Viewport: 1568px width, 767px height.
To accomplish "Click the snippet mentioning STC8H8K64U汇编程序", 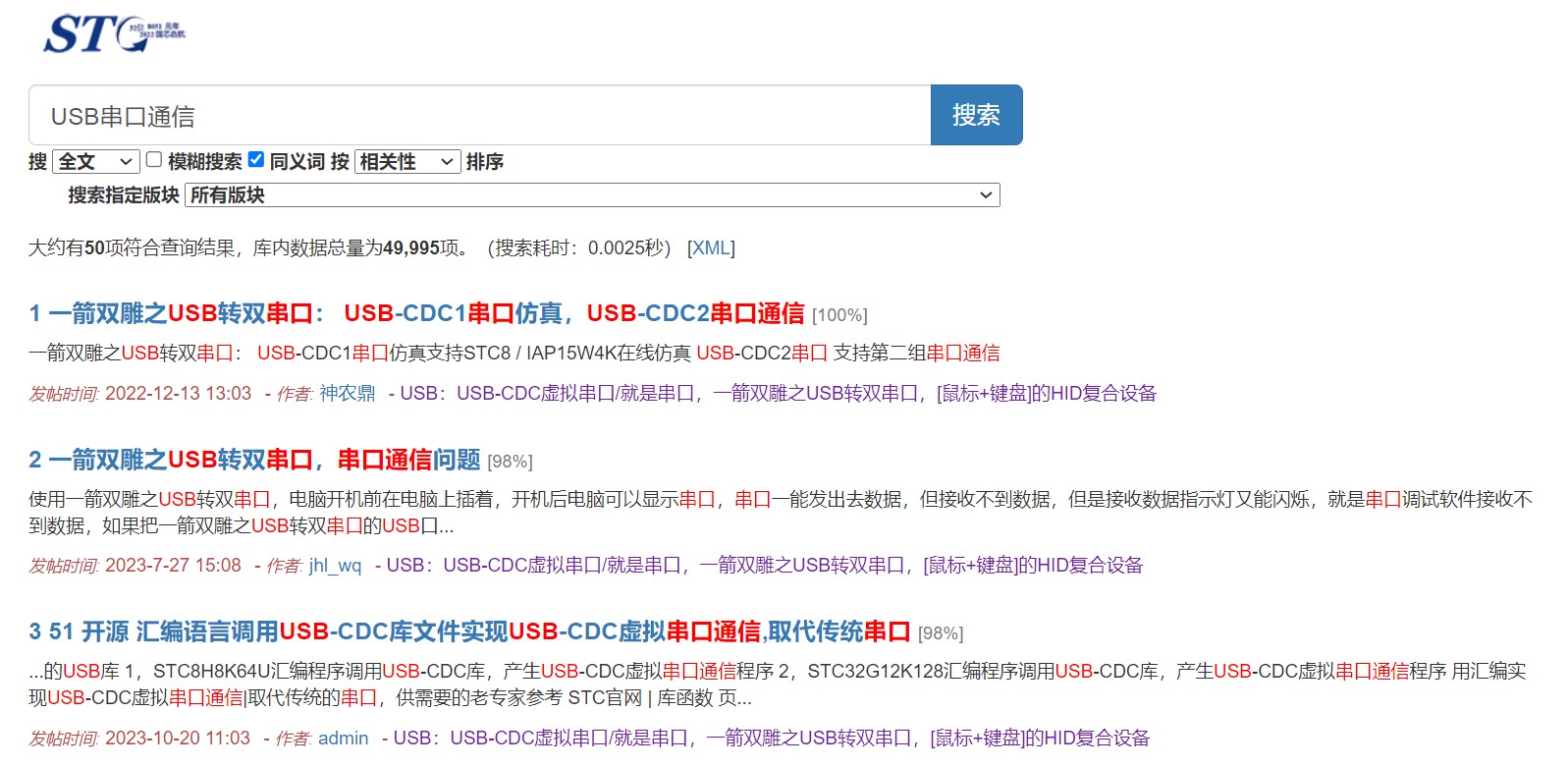I will click(x=778, y=685).
